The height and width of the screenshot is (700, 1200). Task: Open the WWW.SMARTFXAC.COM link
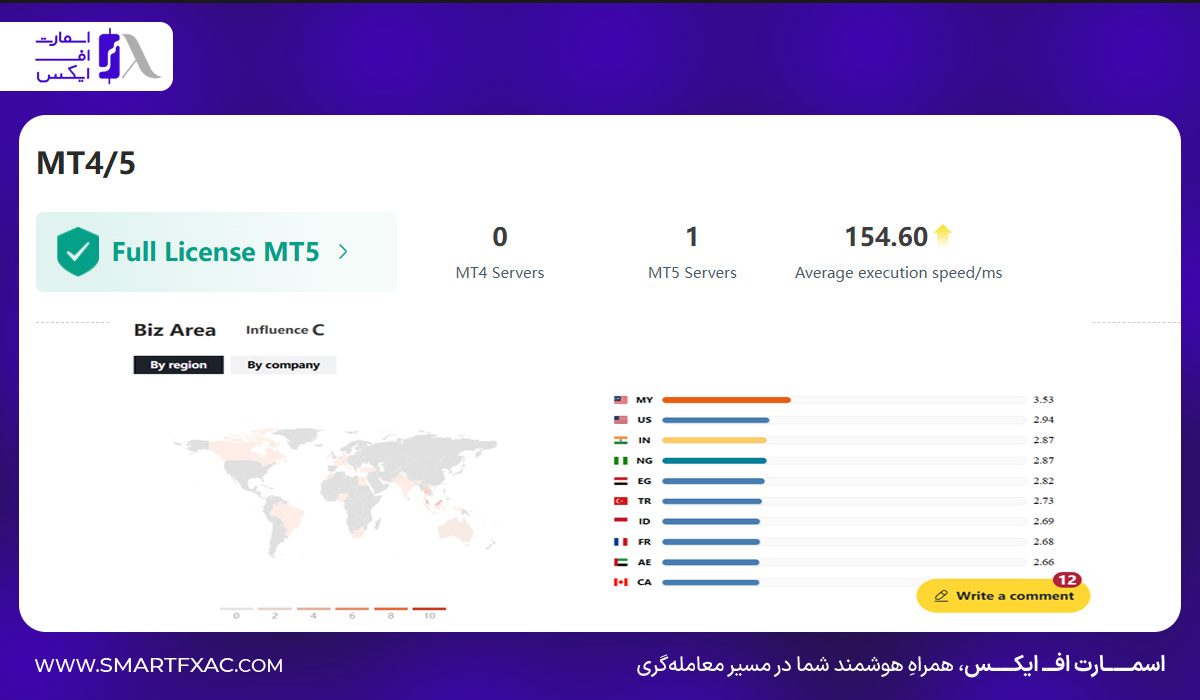pos(159,665)
